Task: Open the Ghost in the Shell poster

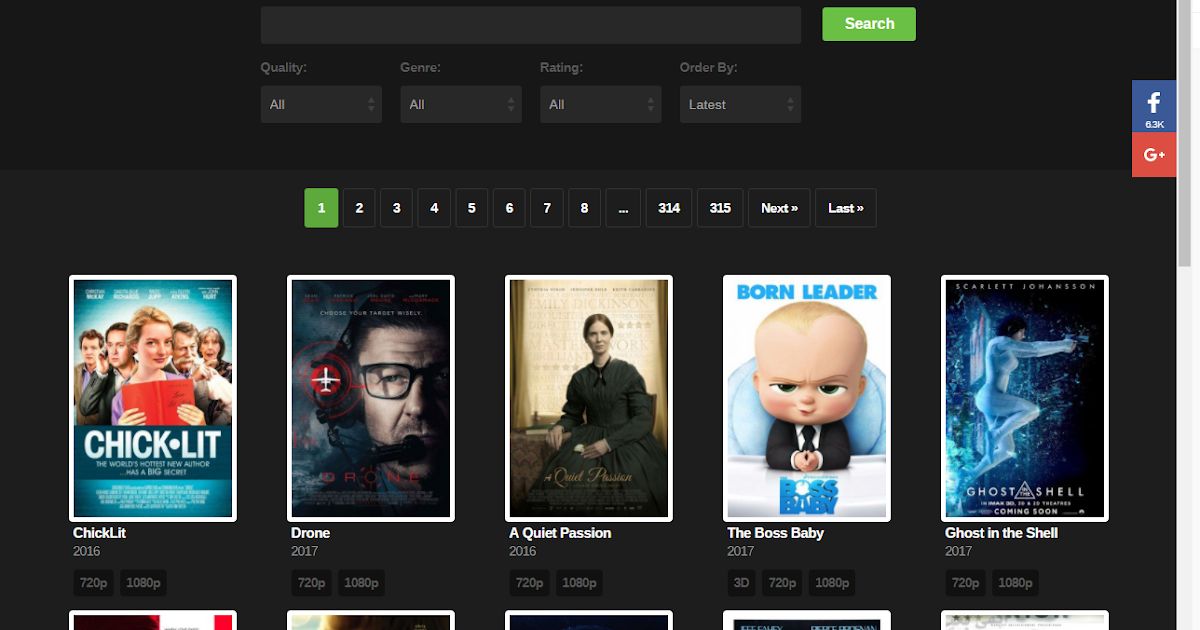Action: (x=1025, y=398)
